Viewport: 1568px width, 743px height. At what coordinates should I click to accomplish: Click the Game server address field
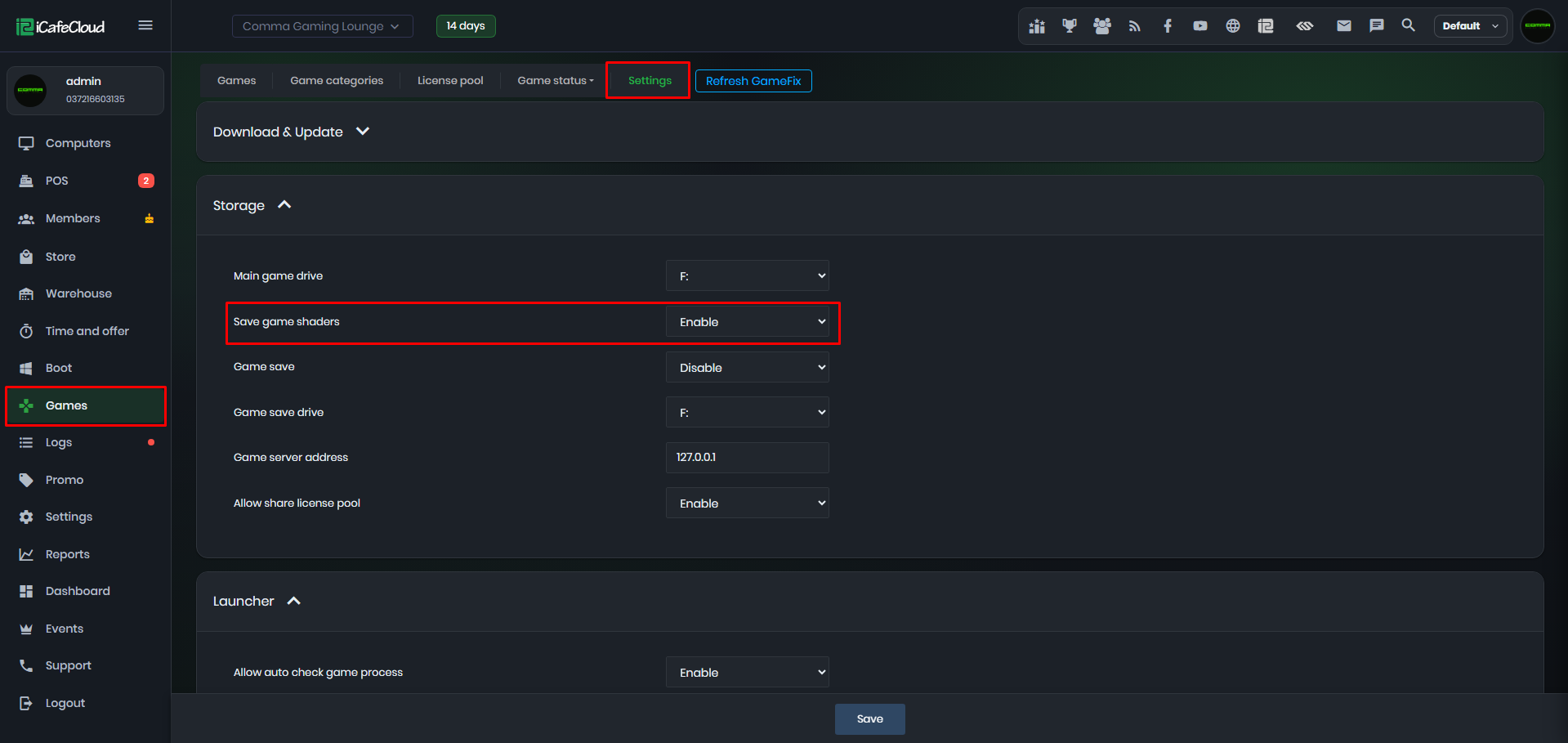tap(748, 457)
